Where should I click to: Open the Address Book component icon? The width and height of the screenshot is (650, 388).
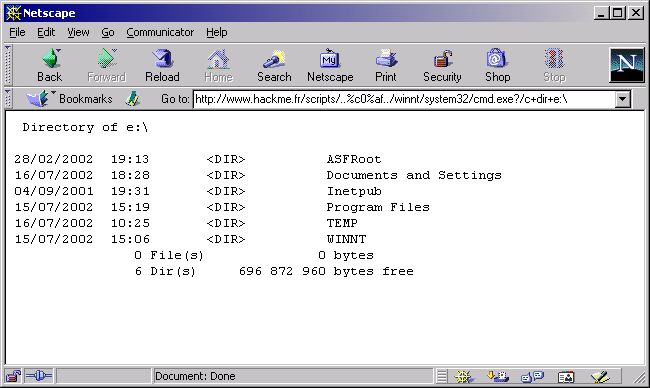pos(566,376)
